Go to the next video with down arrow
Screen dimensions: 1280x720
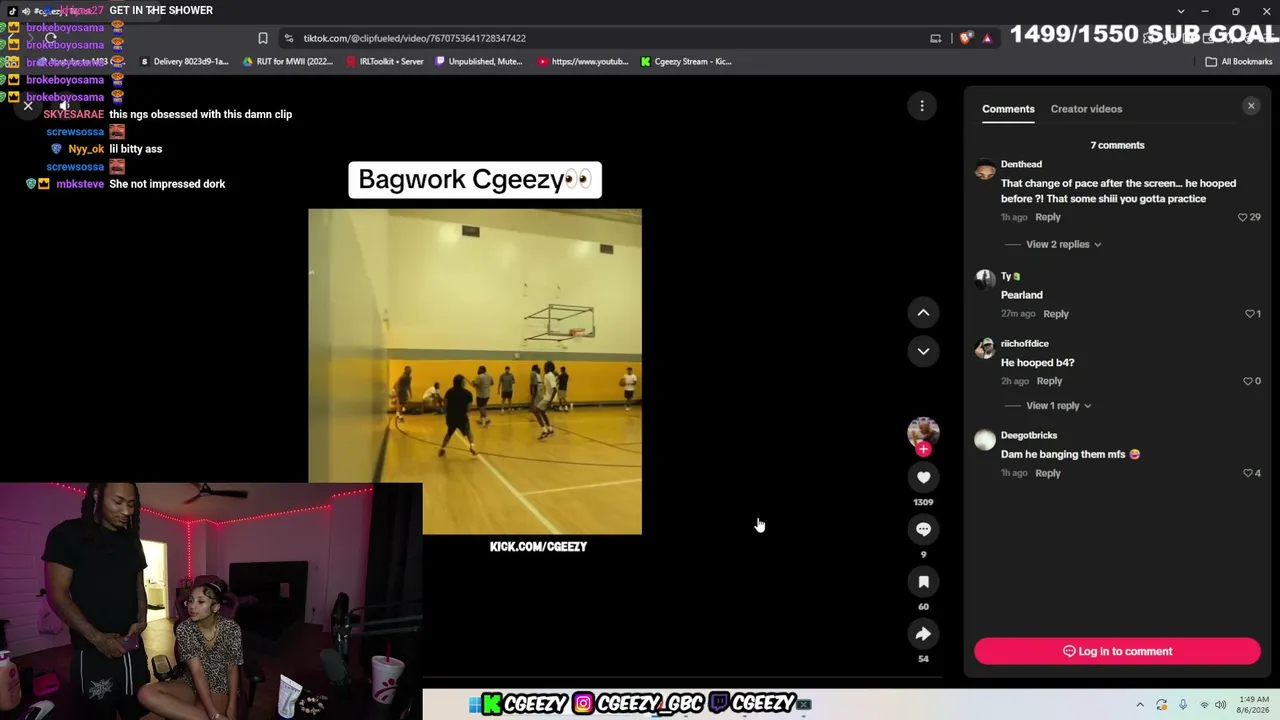pyautogui.click(x=923, y=351)
